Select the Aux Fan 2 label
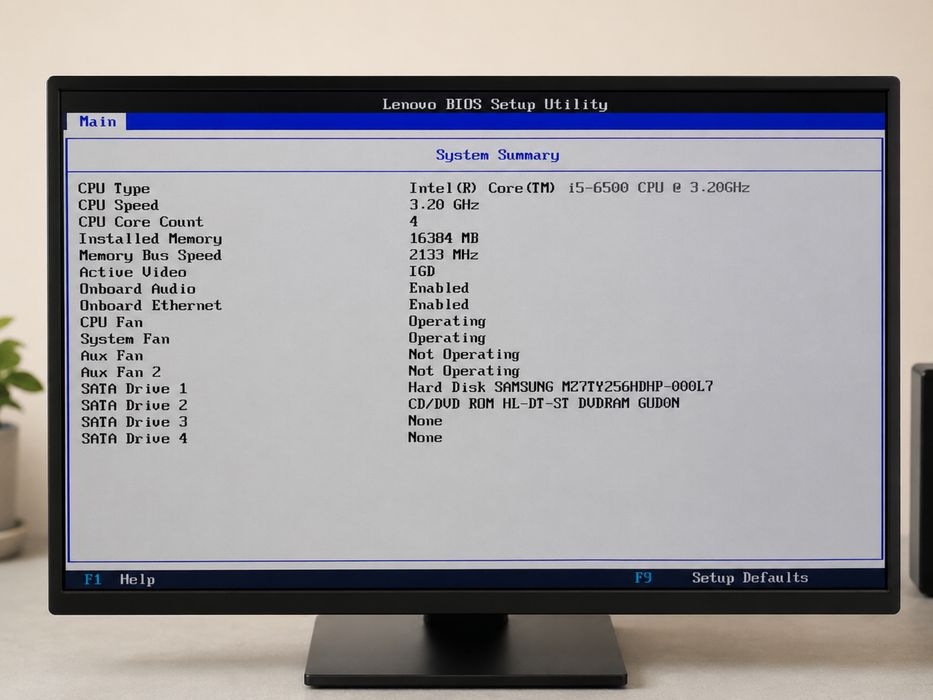The width and height of the screenshot is (933, 700). tap(121, 372)
